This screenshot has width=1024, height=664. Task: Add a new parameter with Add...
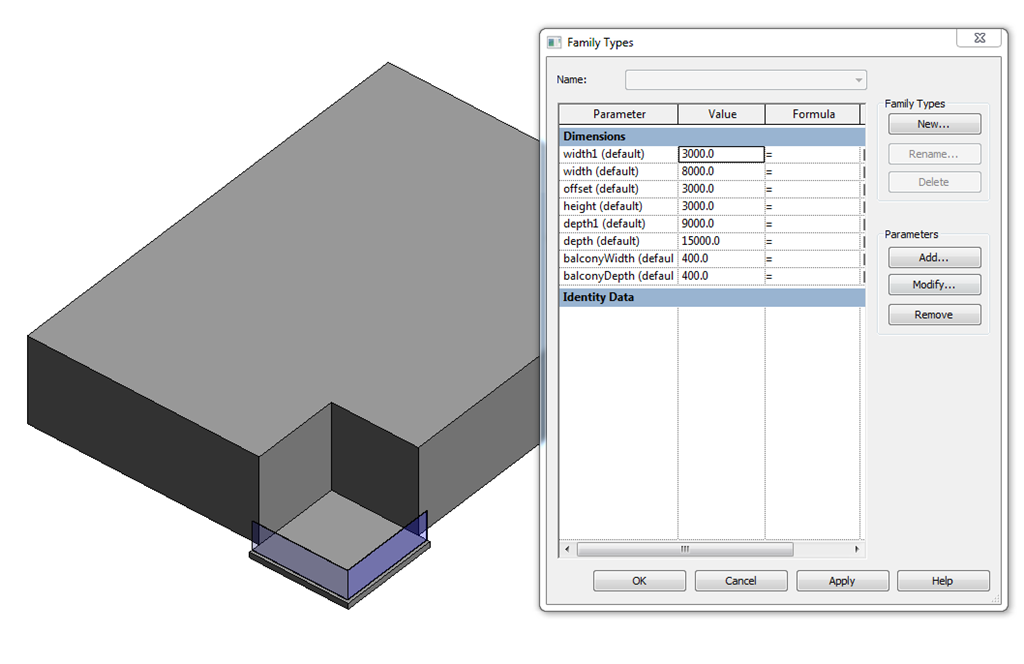point(934,257)
